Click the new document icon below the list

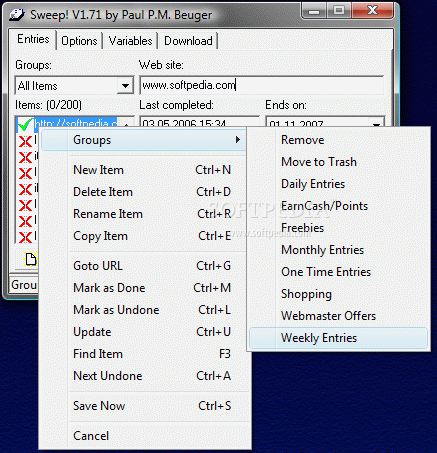click(x=30, y=259)
